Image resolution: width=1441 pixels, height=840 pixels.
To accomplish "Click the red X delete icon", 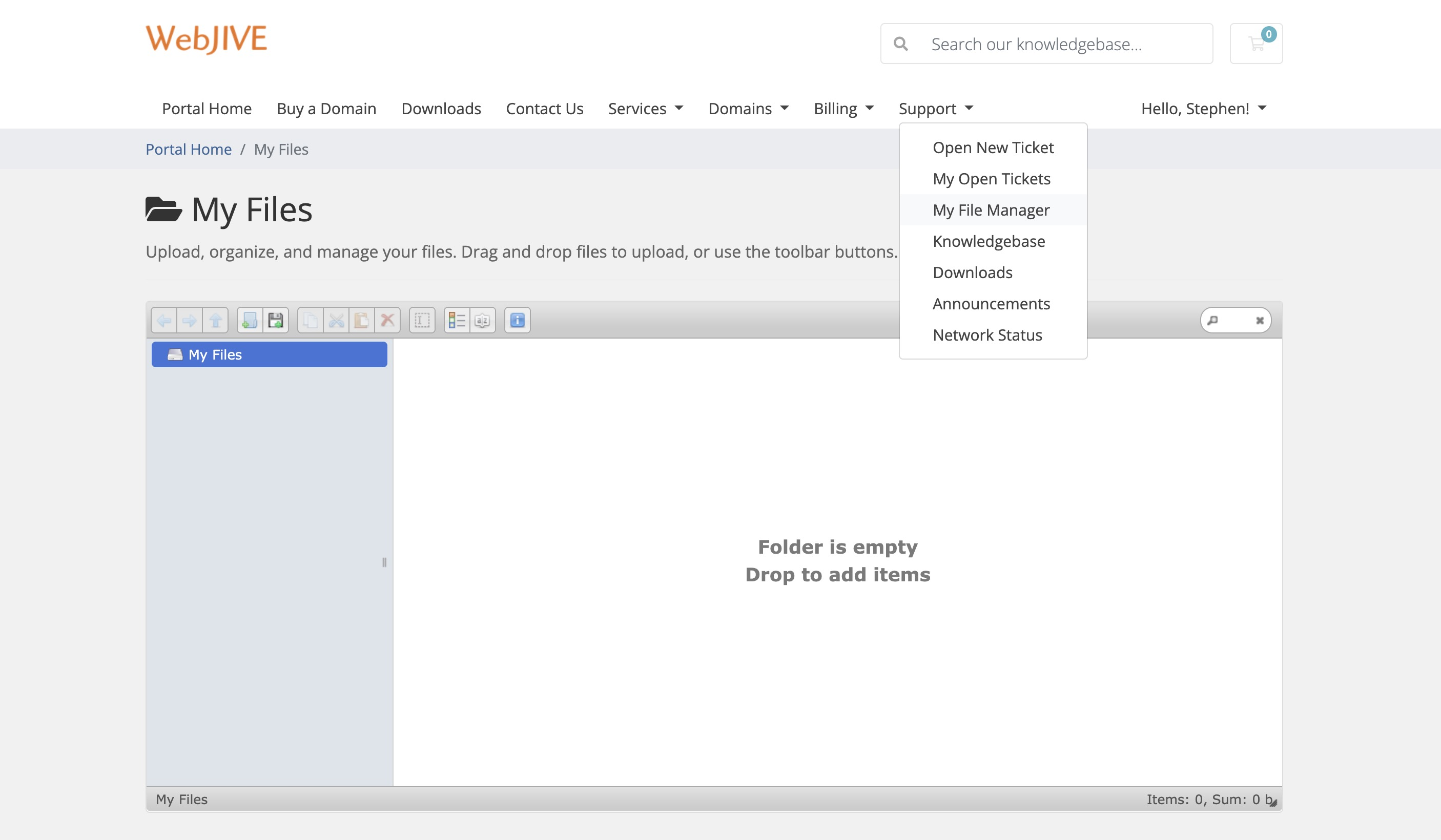I will [387, 320].
